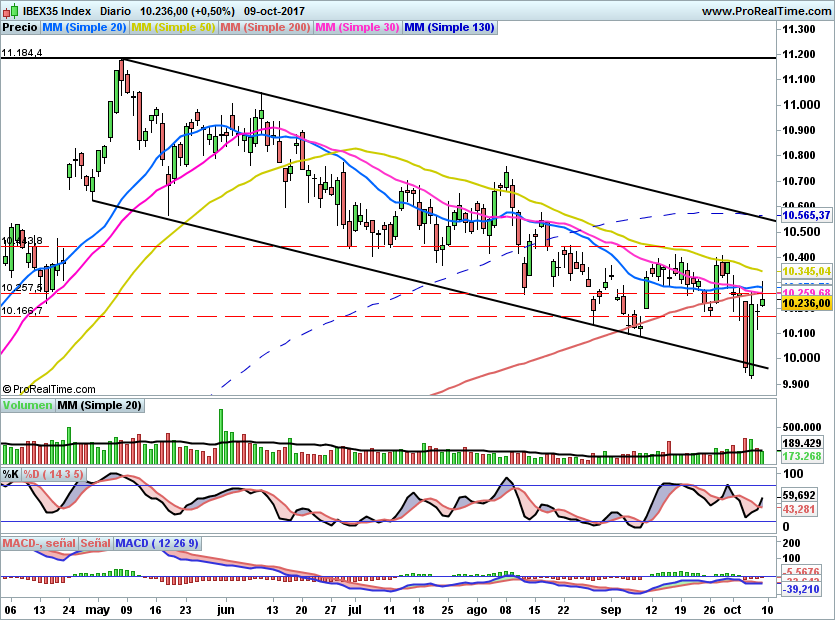
Task: Click the IBEX35 Index title
Action: (57, 11)
